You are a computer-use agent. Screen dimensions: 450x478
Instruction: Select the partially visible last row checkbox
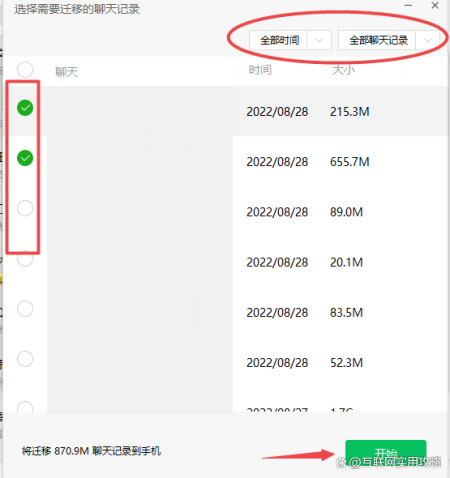pyautogui.click(x=25, y=407)
